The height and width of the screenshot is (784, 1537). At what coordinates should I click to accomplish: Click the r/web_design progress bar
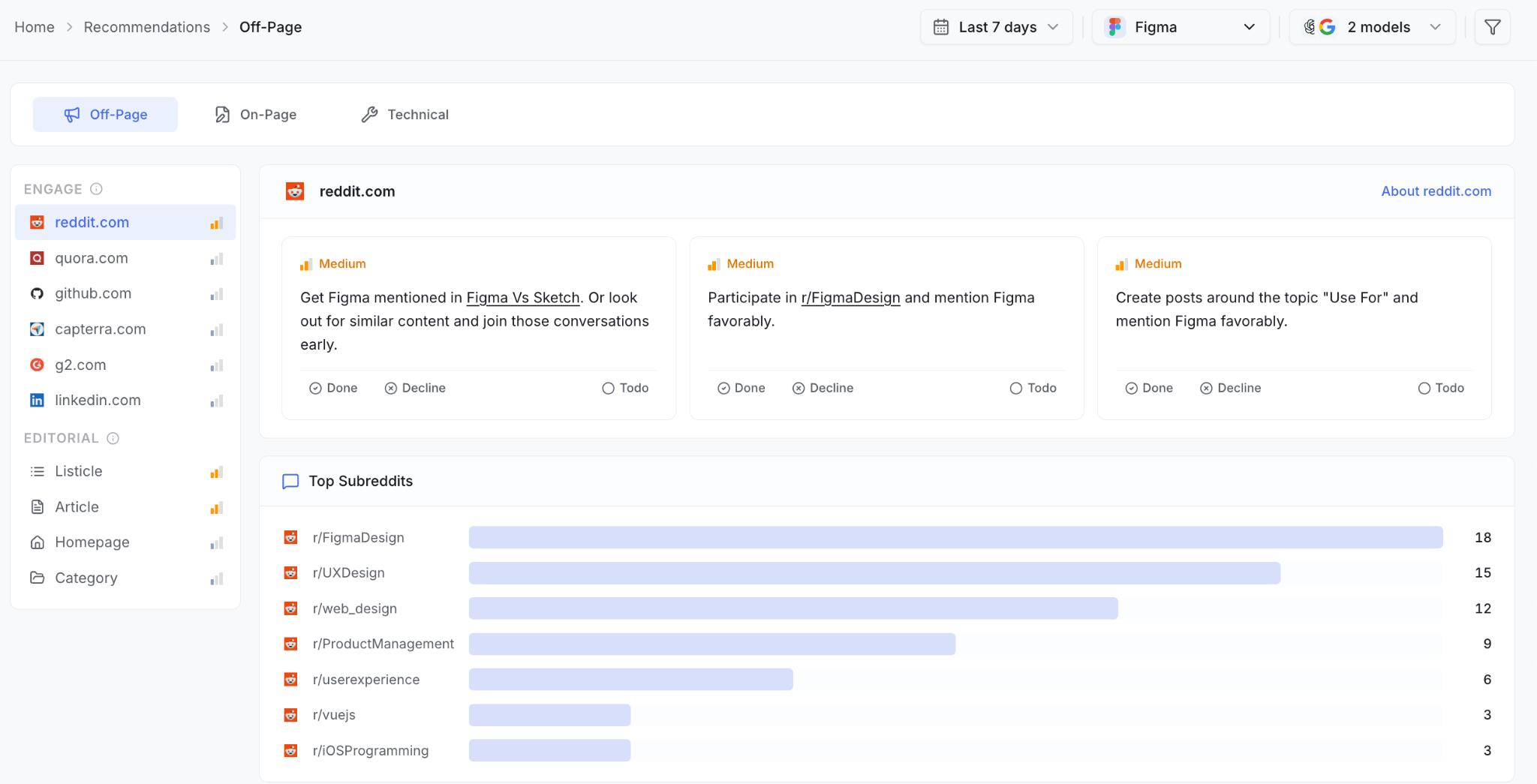[x=793, y=608]
